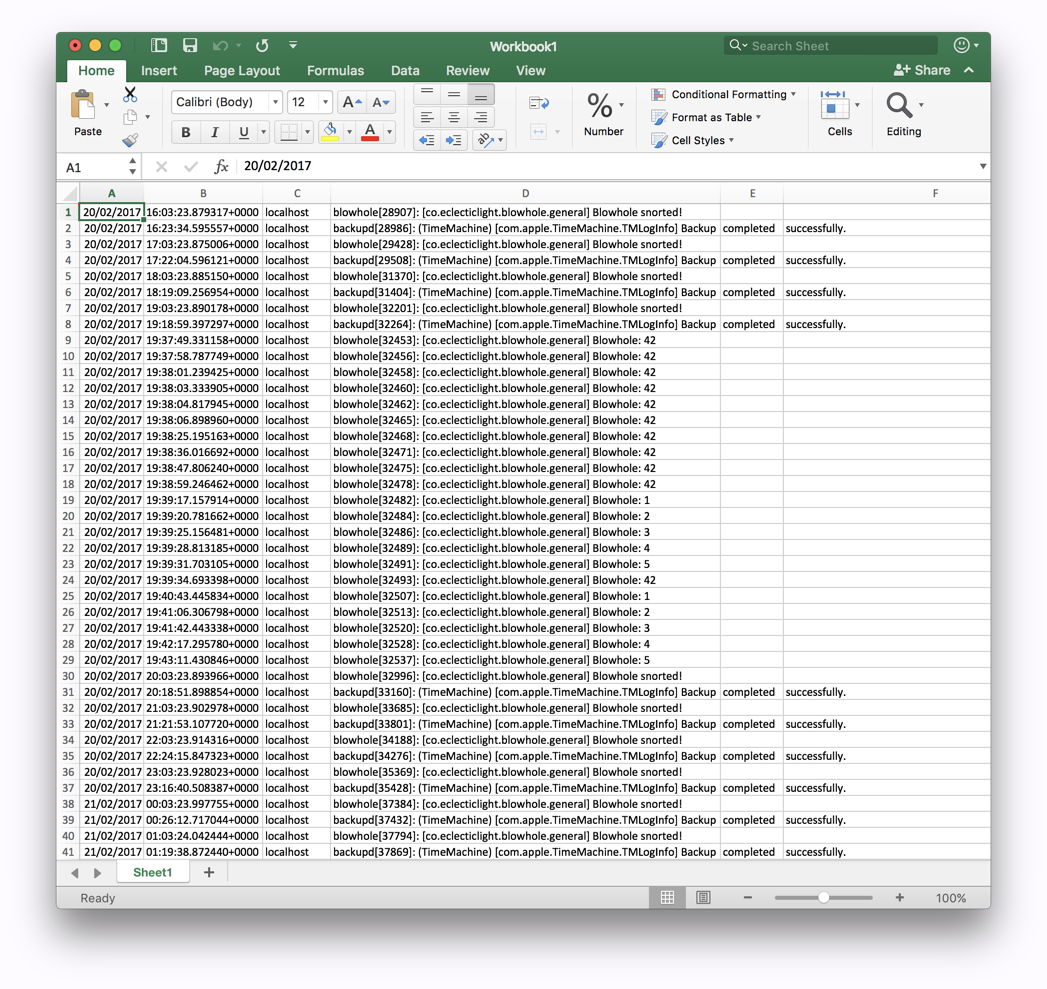This screenshot has width=1047, height=989.
Task: Toggle Underline formatting
Action: click(244, 132)
